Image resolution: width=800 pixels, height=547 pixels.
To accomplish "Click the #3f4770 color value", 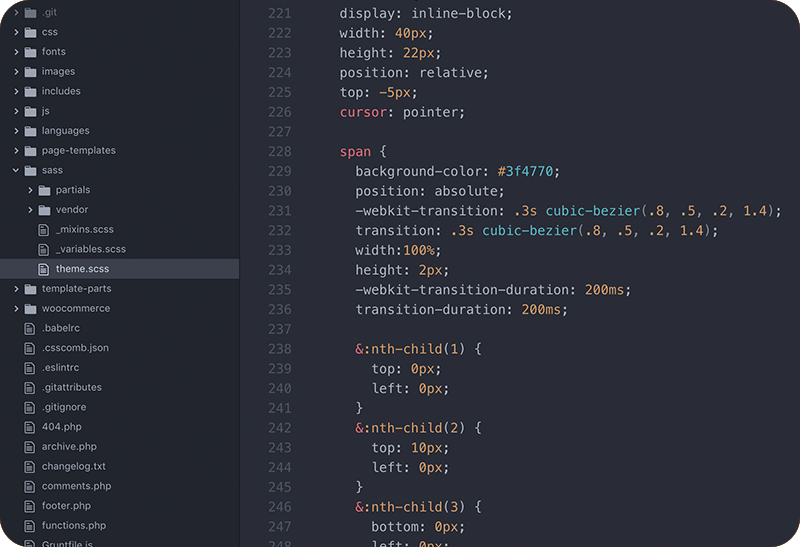I will [x=526, y=171].
